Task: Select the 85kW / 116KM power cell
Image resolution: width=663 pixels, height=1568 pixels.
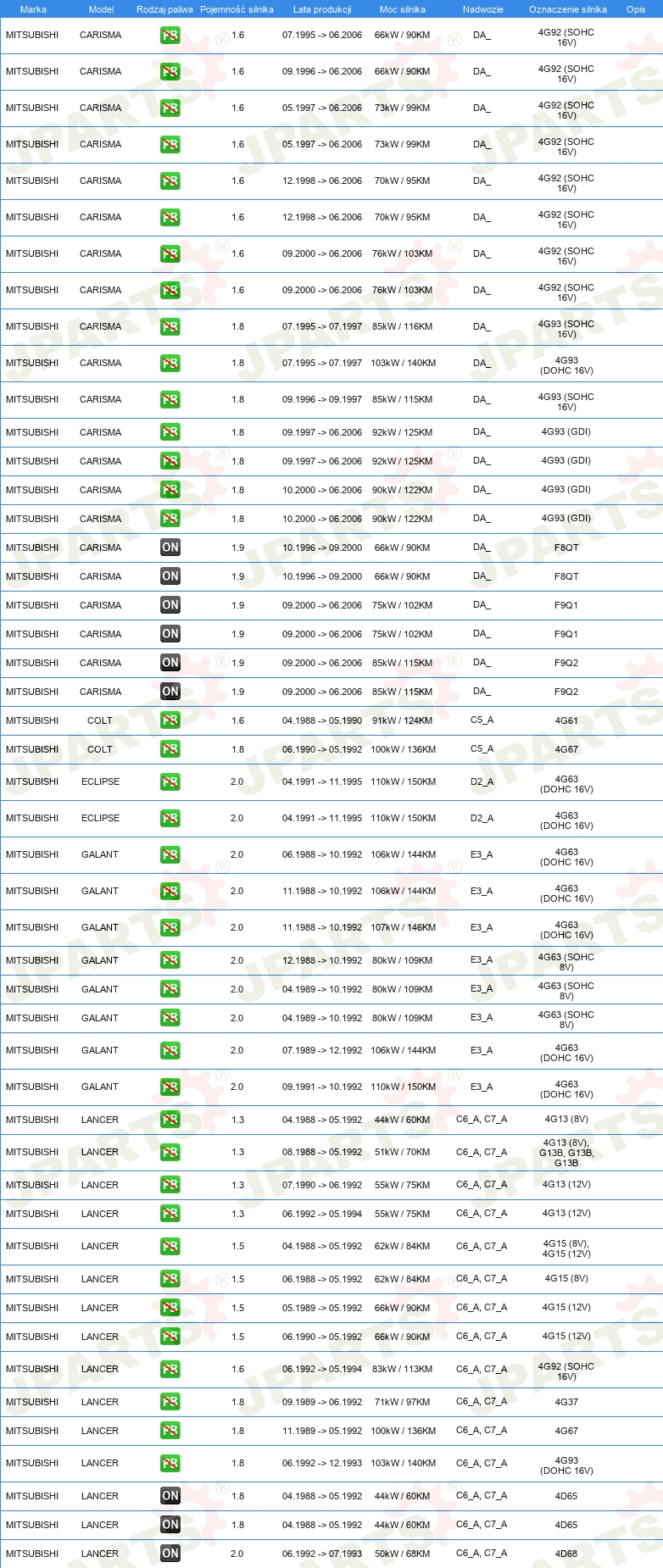Action: click(x=402, y=326)
